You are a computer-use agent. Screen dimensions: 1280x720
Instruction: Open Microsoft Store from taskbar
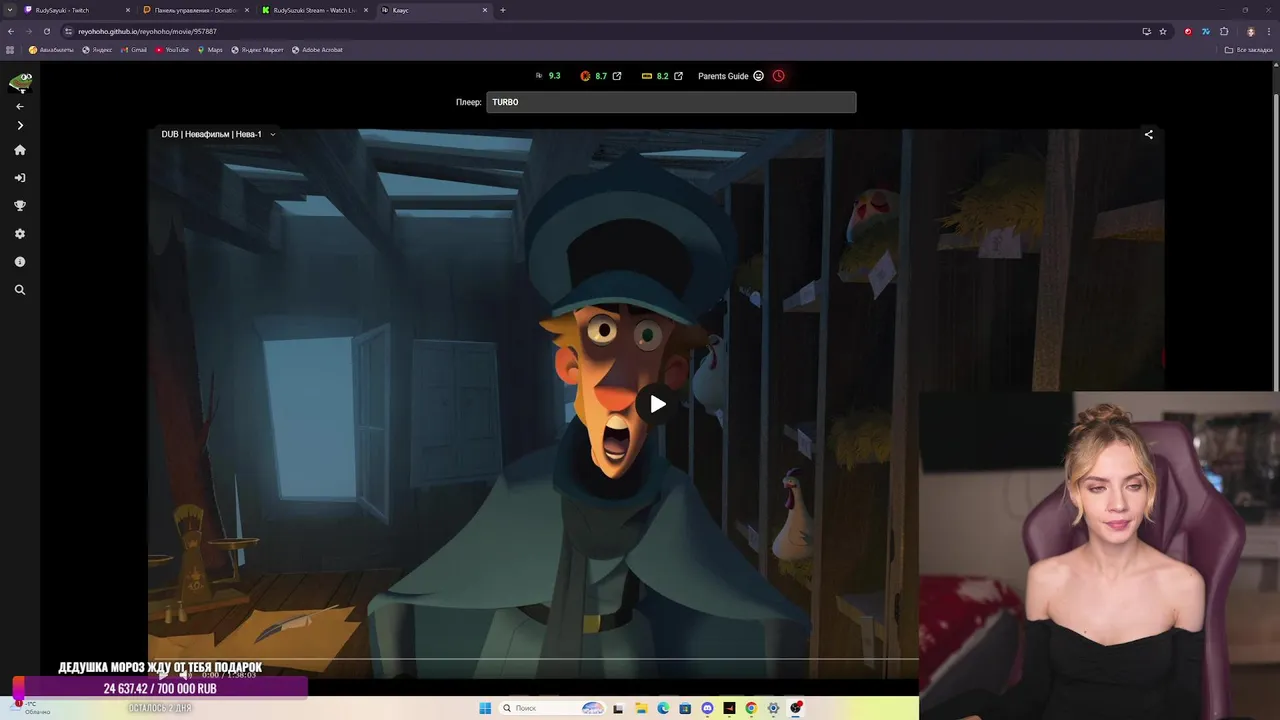point(685,708)
